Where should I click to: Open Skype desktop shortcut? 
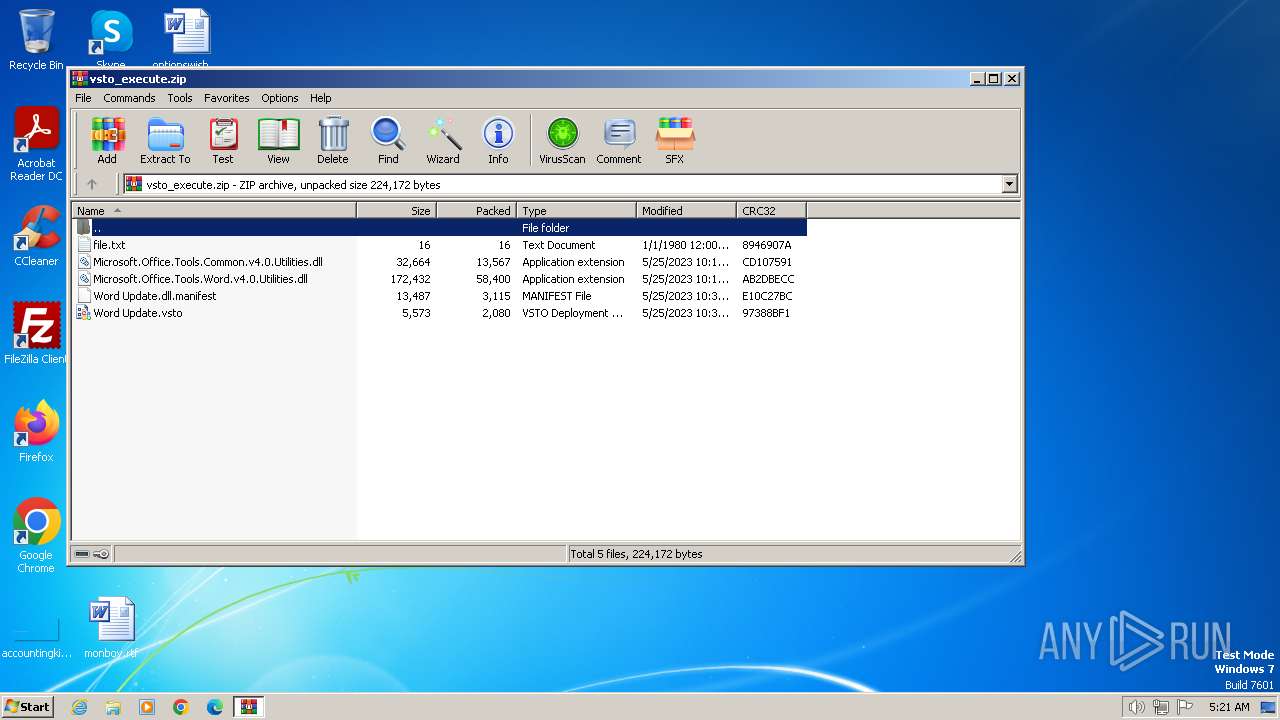coord(111,40)
